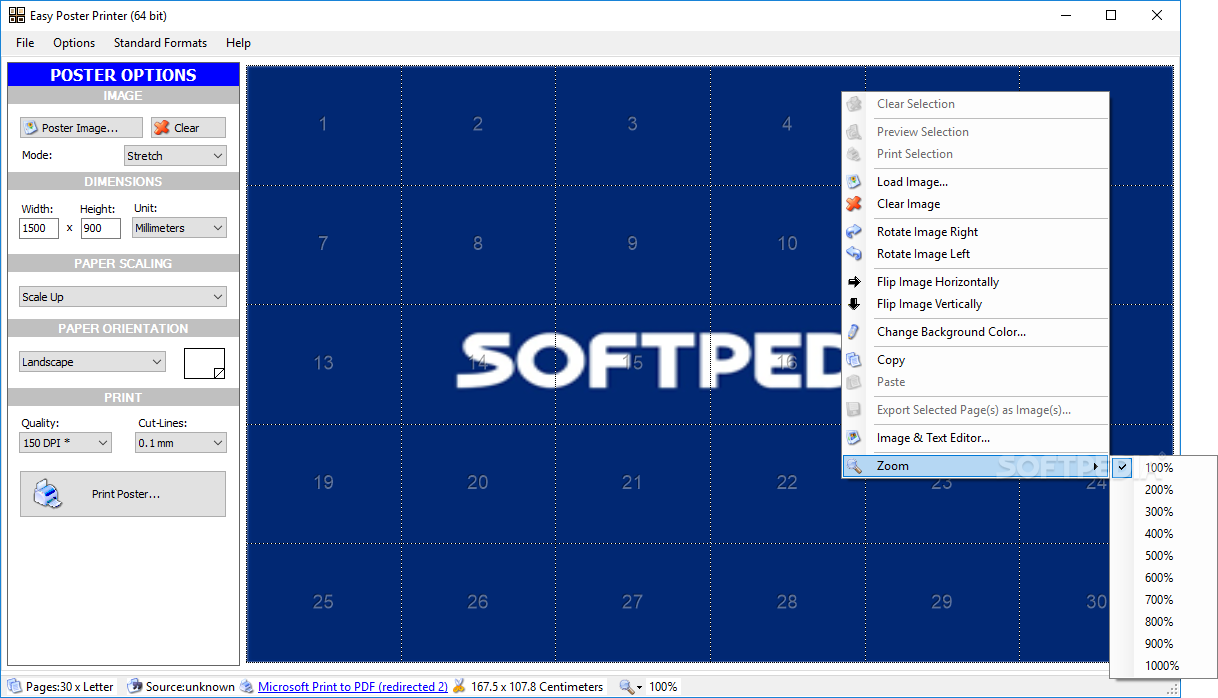
Task: Click Pages:30 x Letter status text
Action: coord(70,687)
